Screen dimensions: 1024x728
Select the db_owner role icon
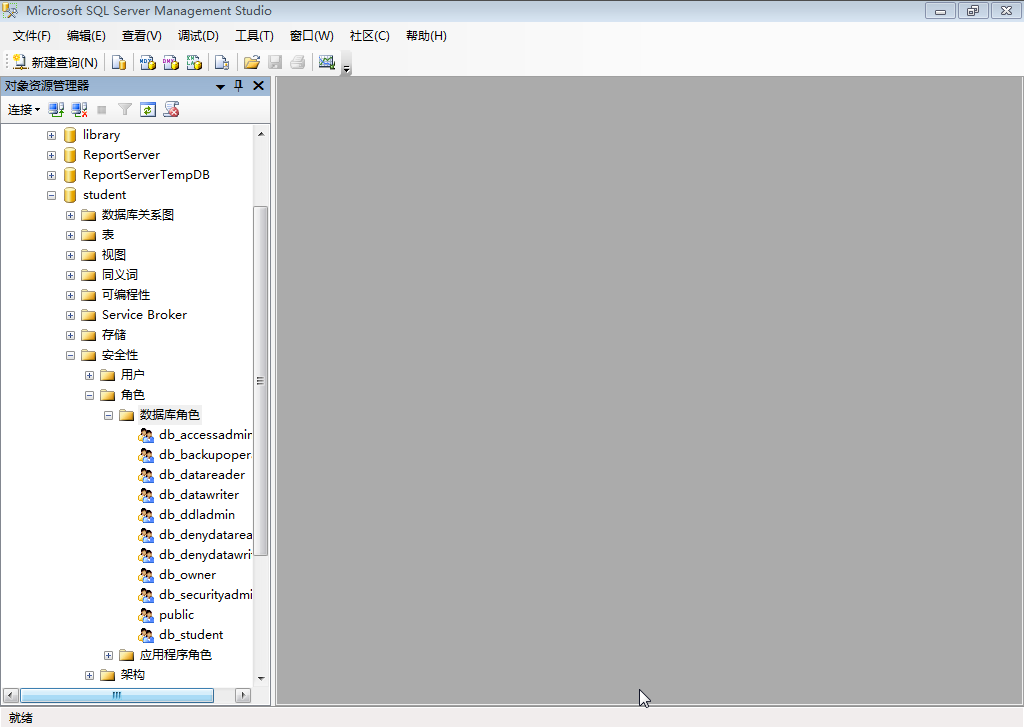click(146, 575)
